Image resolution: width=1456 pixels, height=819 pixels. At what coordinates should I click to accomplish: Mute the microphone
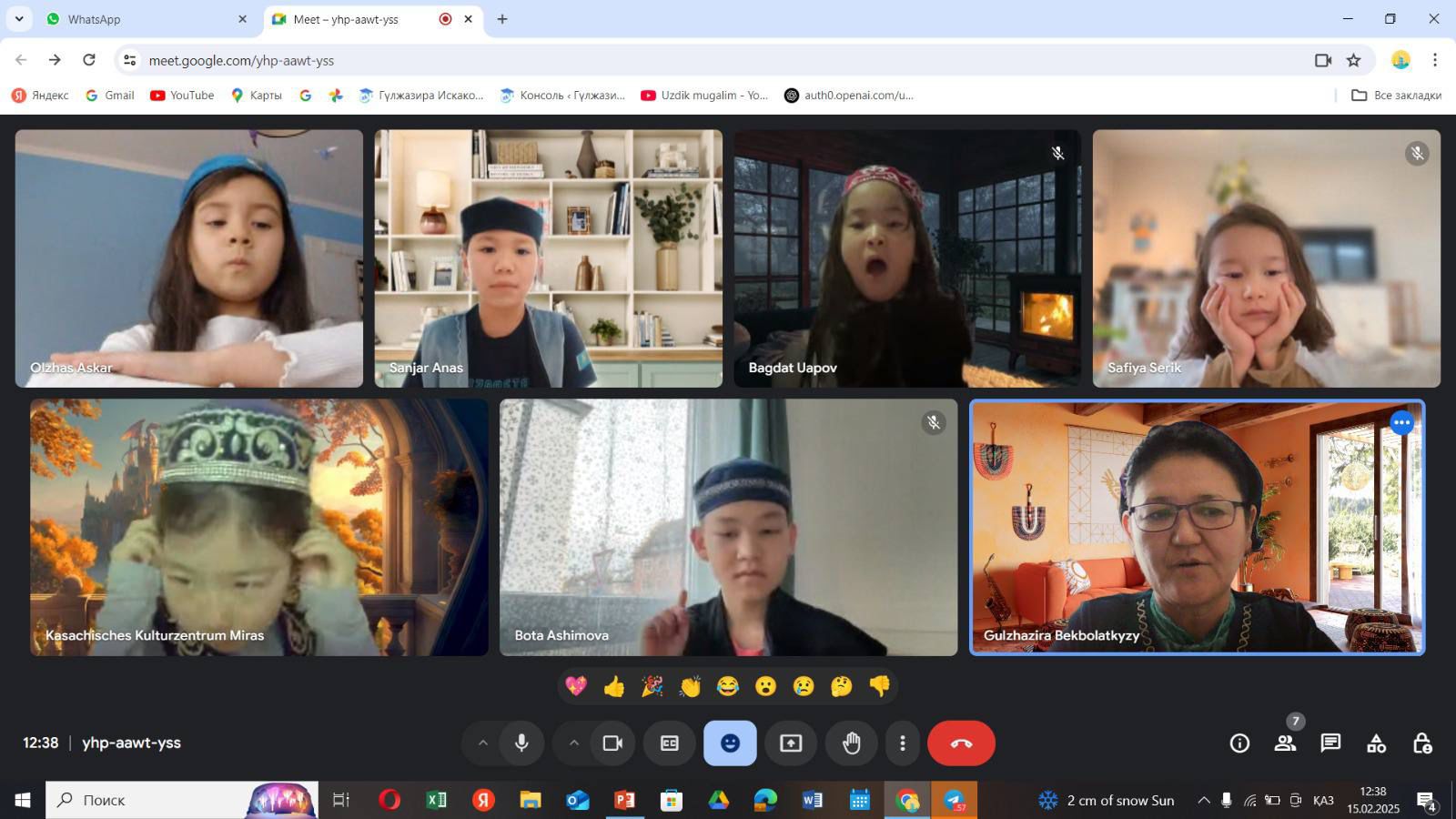(x=521, y=743)
